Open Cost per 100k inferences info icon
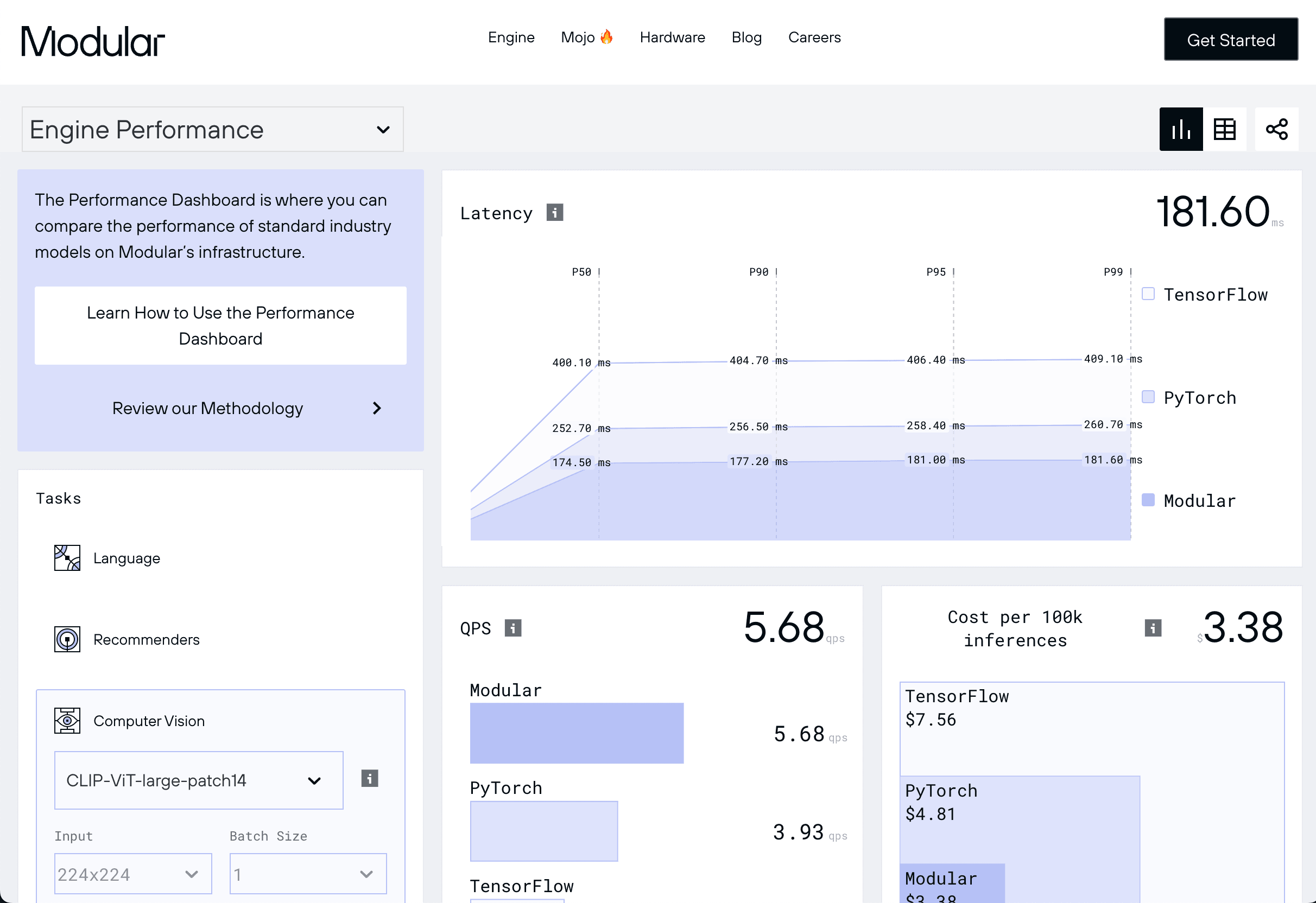Viewport: 1316px width, 903px height. pyautogui.click(x=1153, y=628)
